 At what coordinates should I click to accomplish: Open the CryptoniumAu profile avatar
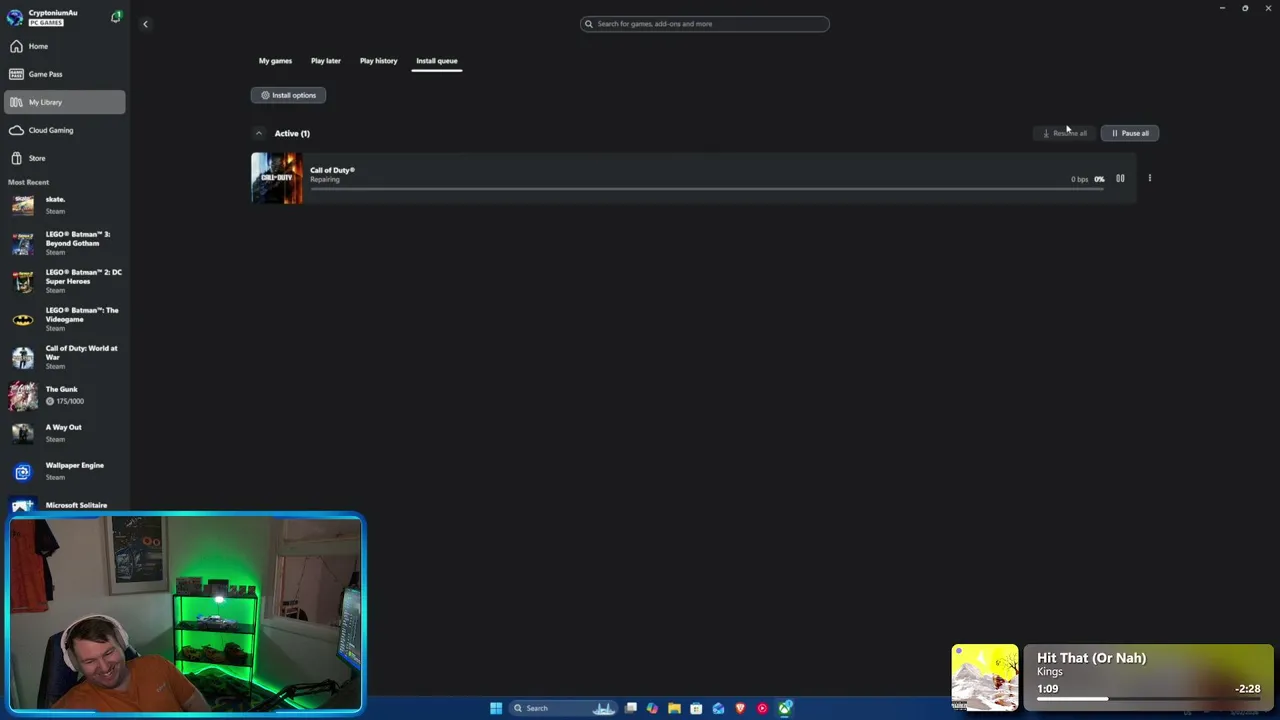[14, 17]
